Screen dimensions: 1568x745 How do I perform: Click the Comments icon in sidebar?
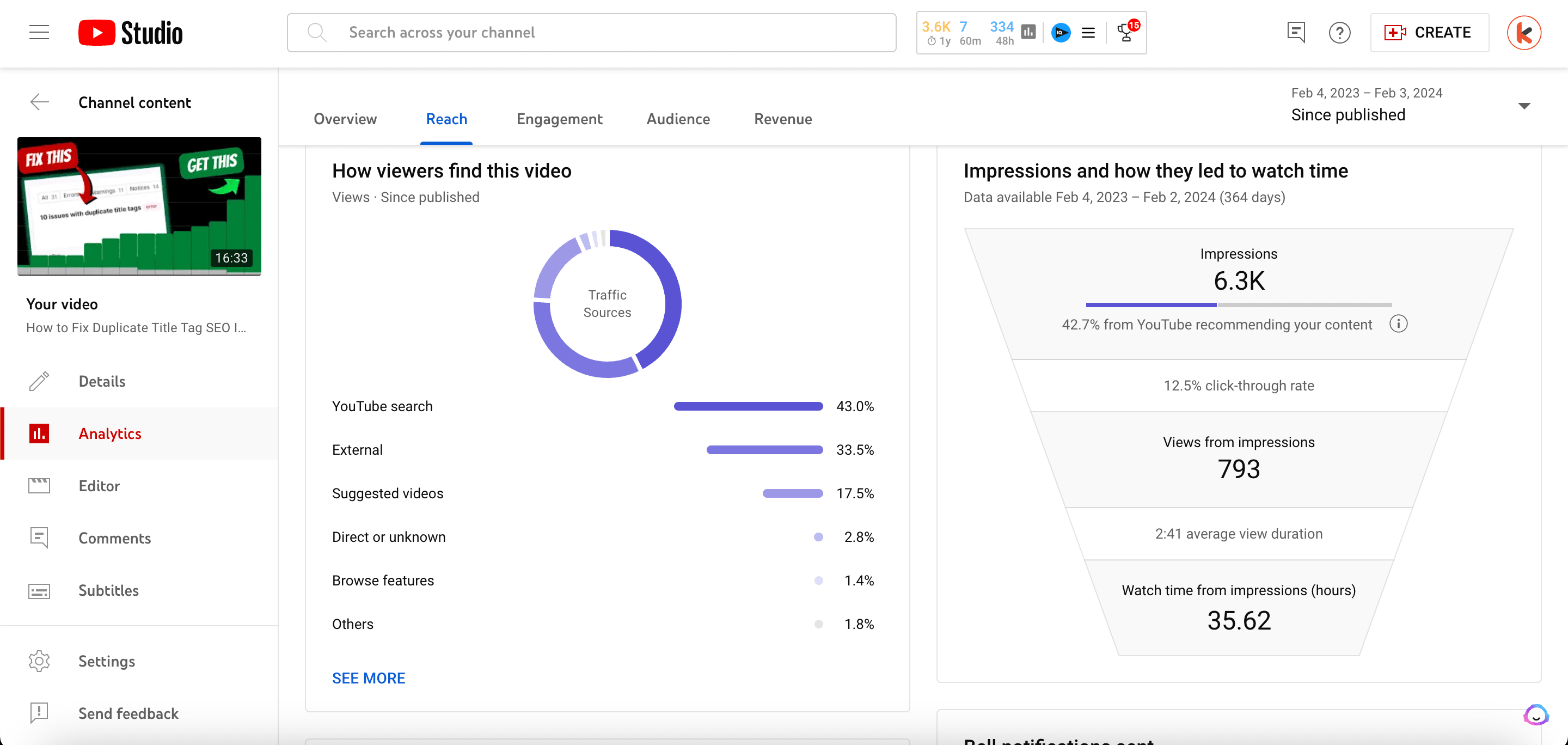coord(39,538)
